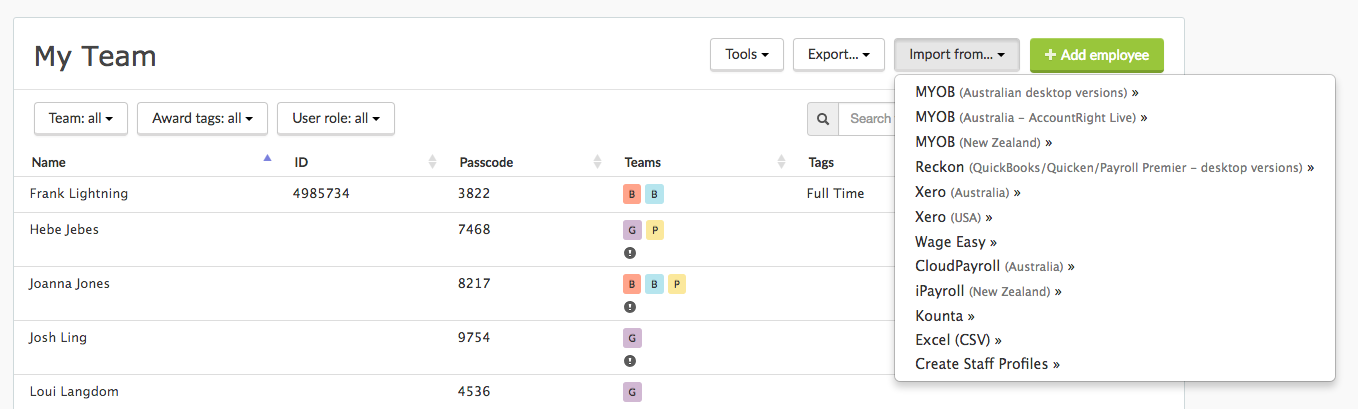Click the search magnifier icon
1358x409 pixels.
click(x=823, y=119)
